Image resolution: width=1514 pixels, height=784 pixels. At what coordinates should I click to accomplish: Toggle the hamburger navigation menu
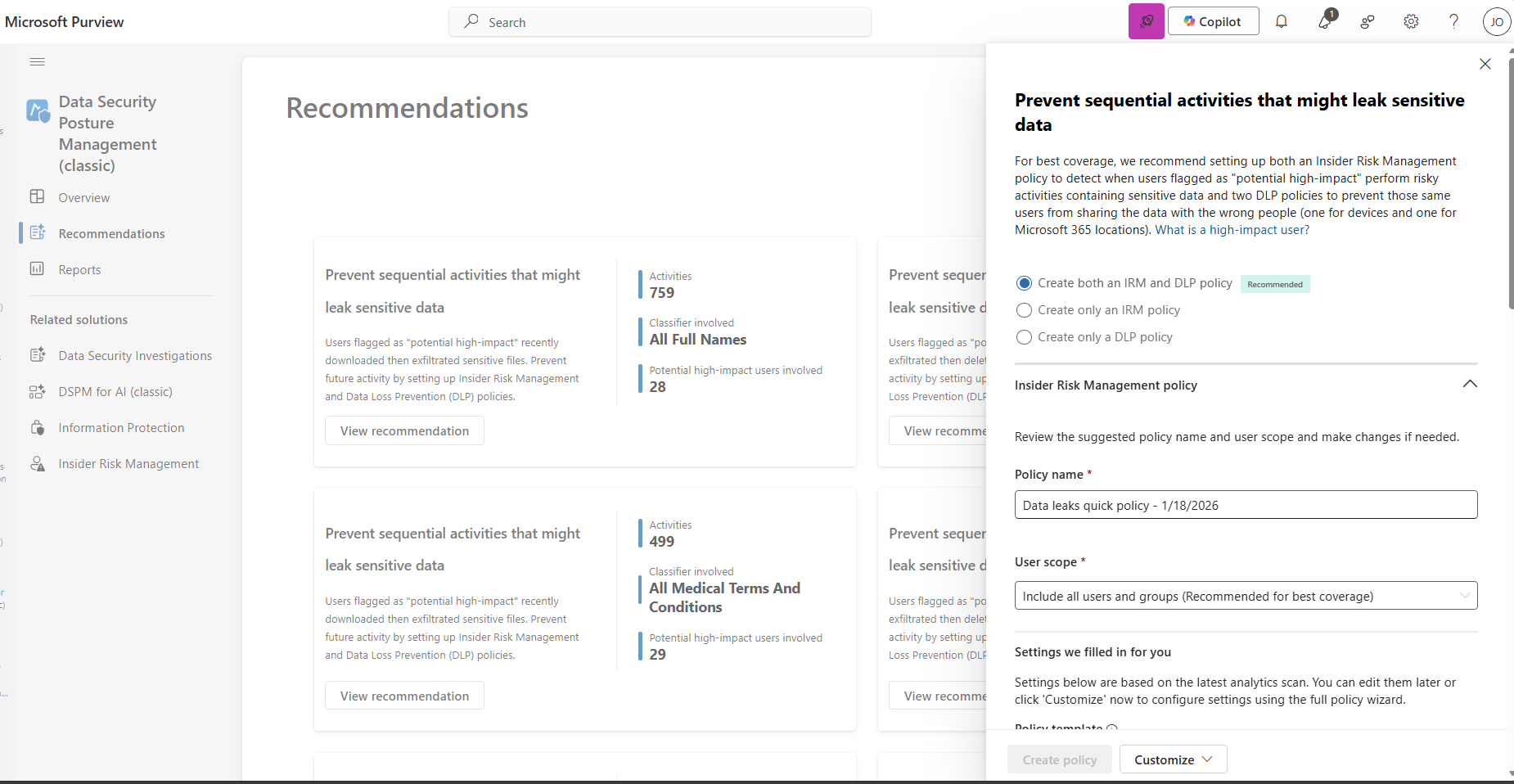[x=37, y=62]
